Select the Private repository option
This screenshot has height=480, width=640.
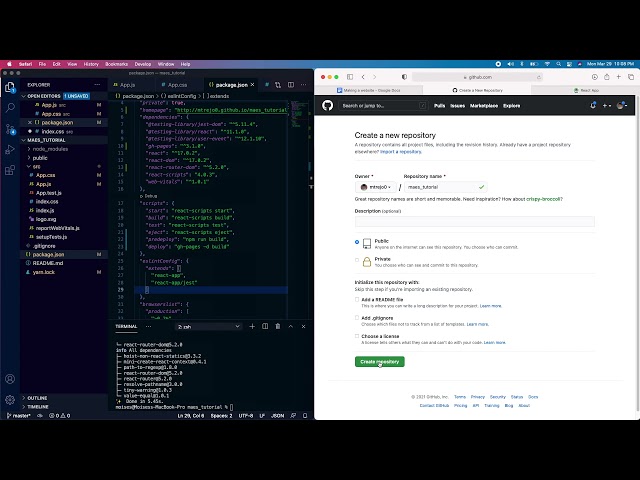tap(357, 260)
